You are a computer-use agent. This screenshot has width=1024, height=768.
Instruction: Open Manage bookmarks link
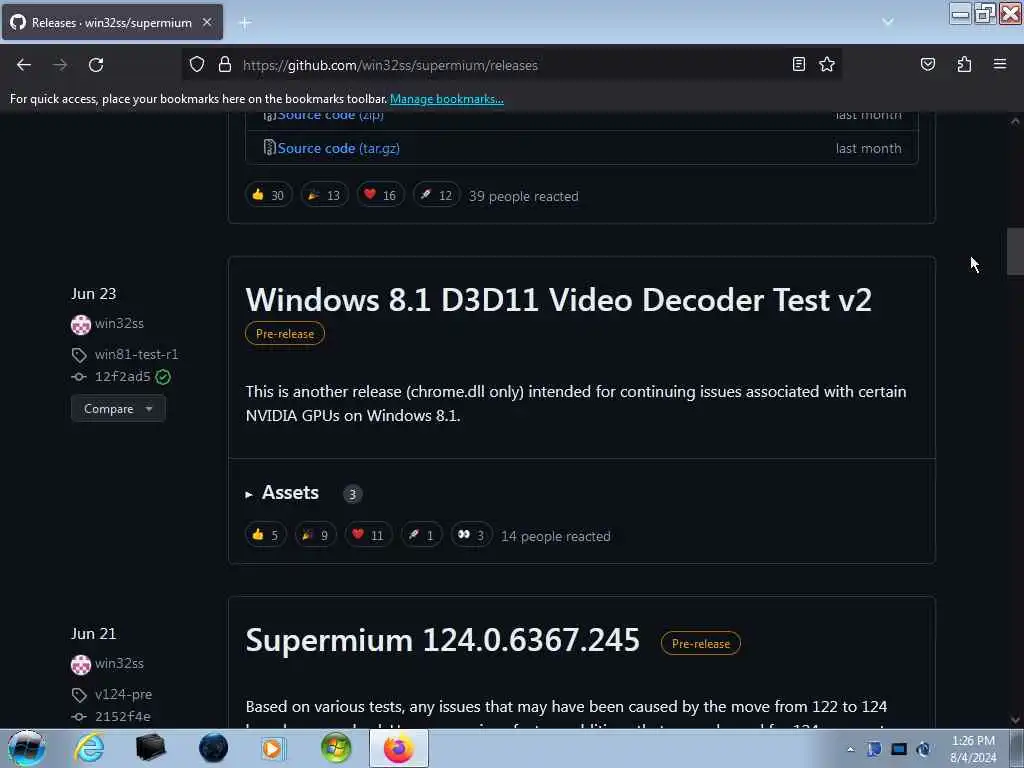447,99
